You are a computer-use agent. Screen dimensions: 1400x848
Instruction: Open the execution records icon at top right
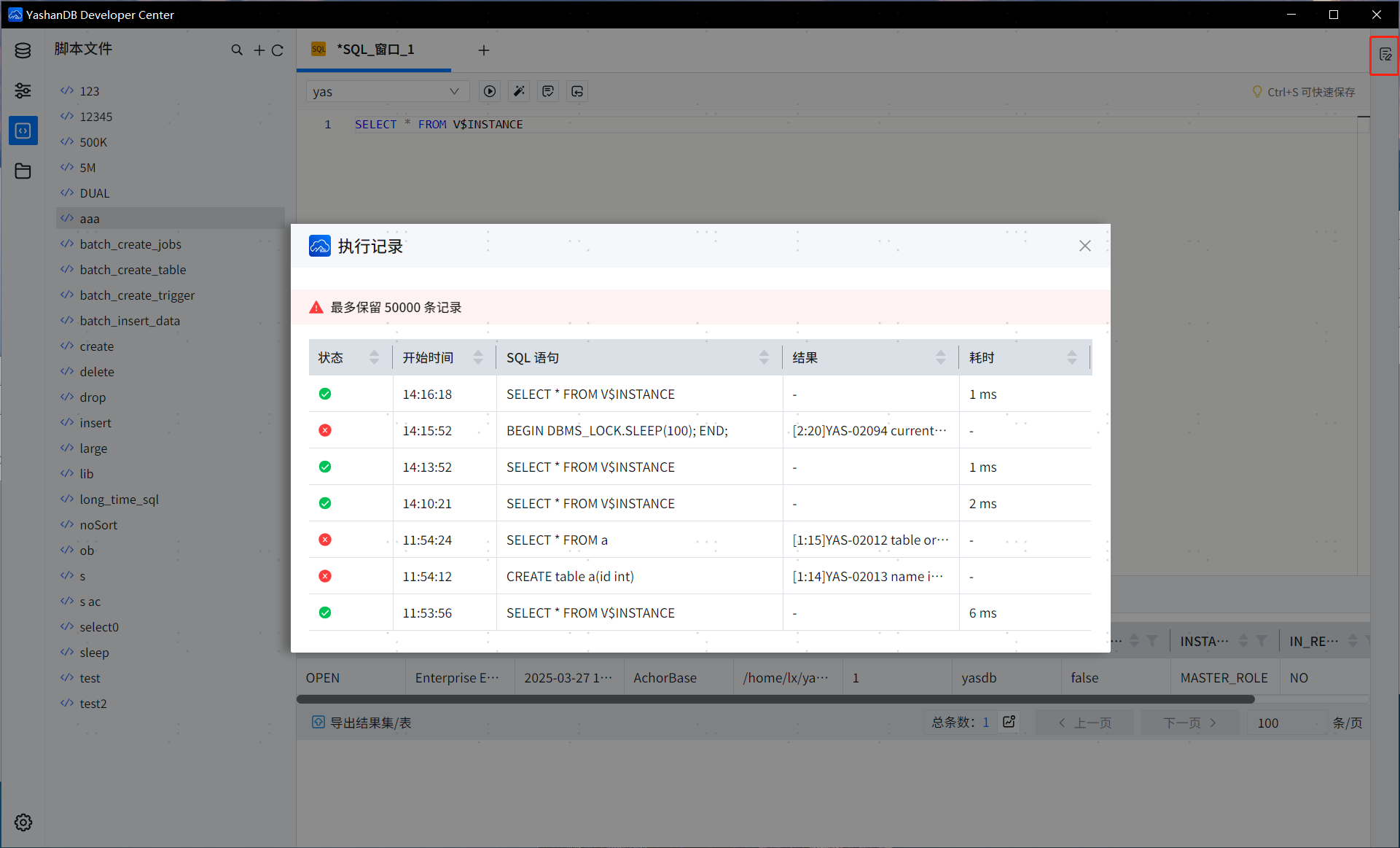coord(1385,55)
